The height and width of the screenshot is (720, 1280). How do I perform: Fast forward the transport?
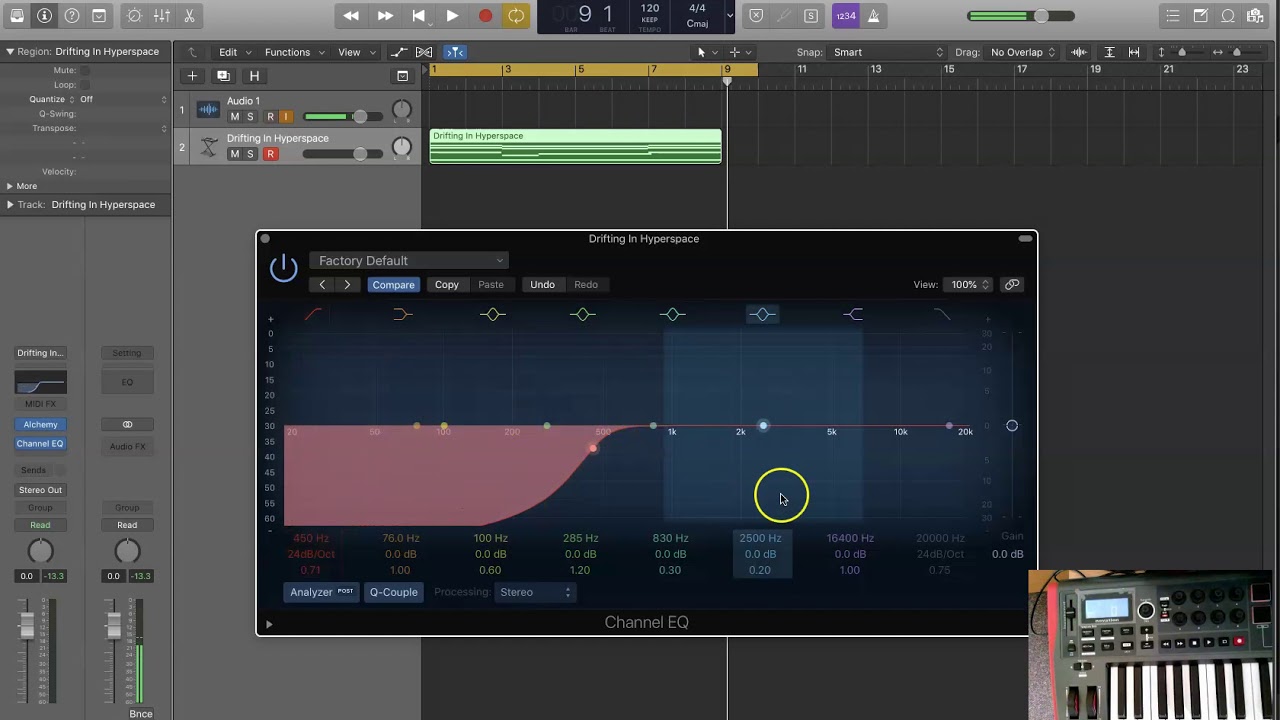point(385,16)
